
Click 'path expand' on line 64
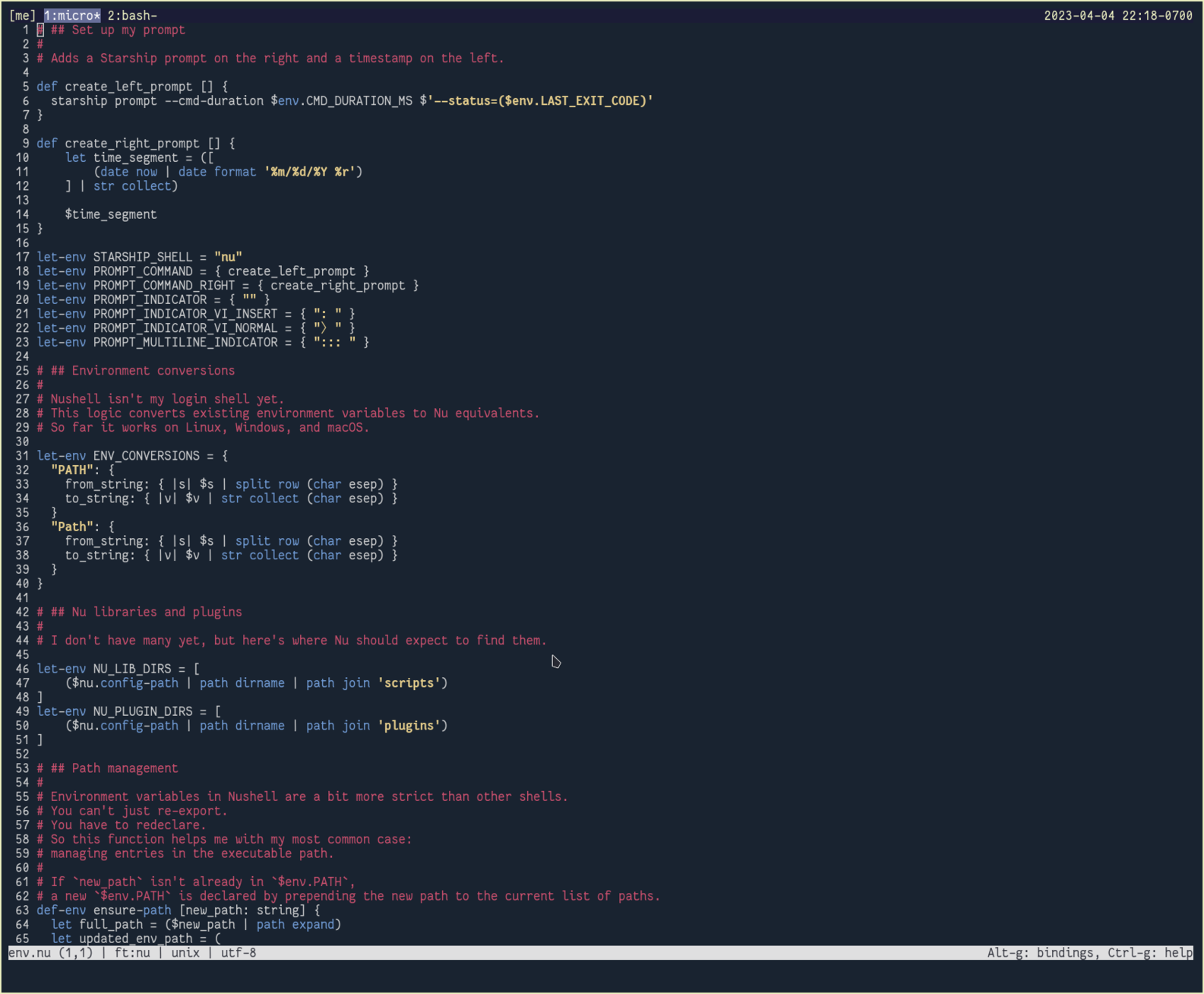(295, 925)
